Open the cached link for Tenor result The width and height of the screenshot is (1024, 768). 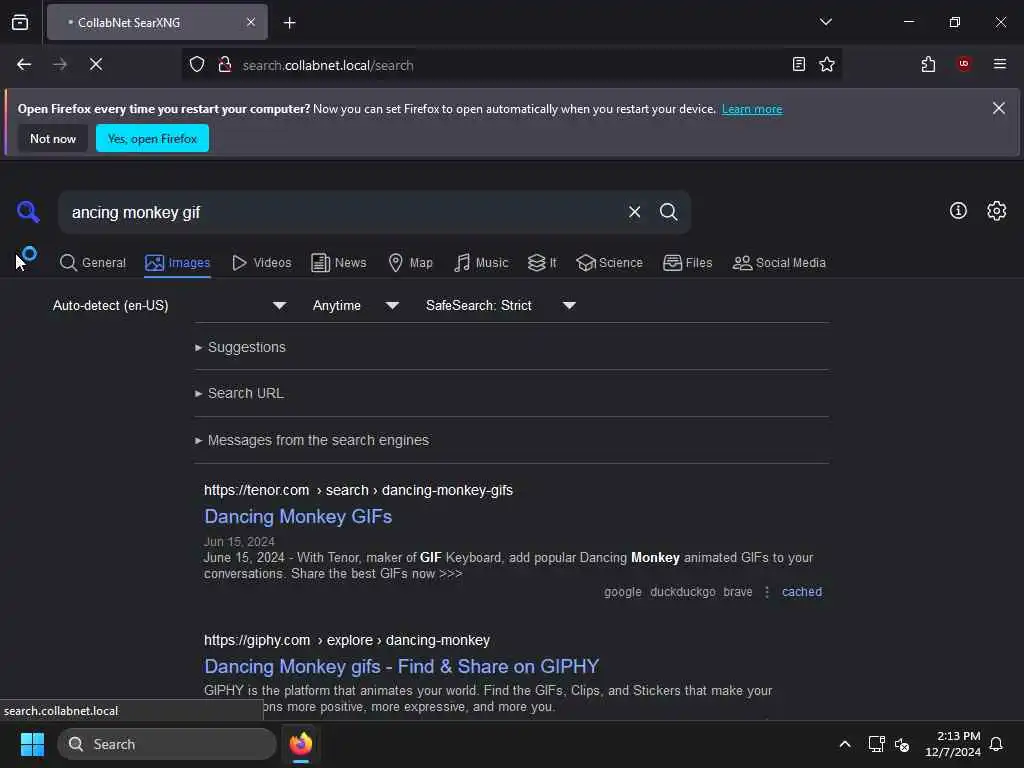coord(801,592)
